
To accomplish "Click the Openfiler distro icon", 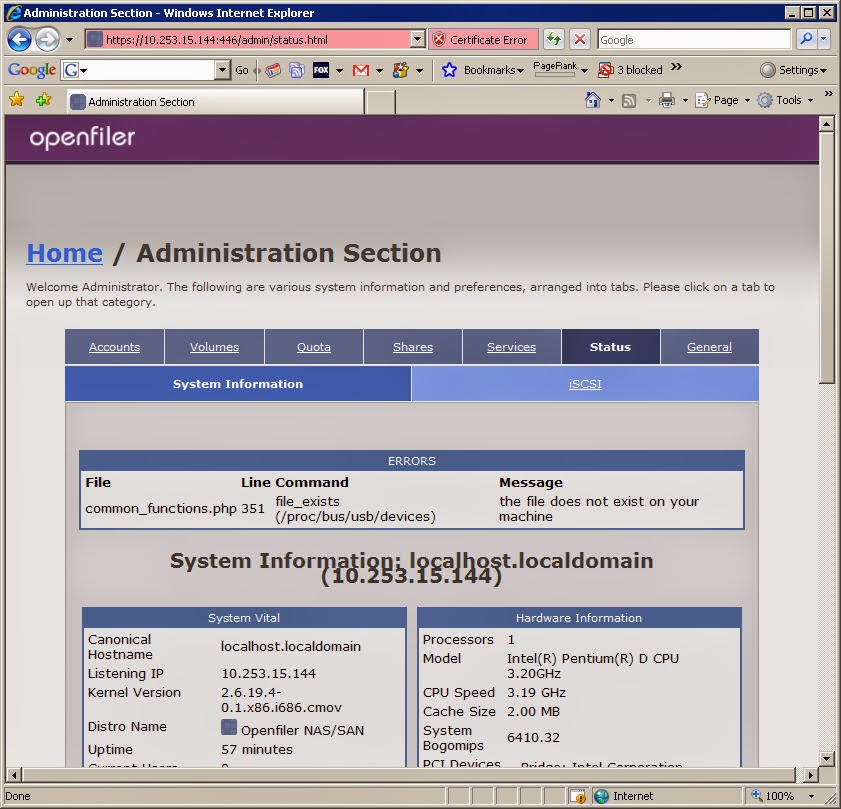I will click(x=228, y=727).
